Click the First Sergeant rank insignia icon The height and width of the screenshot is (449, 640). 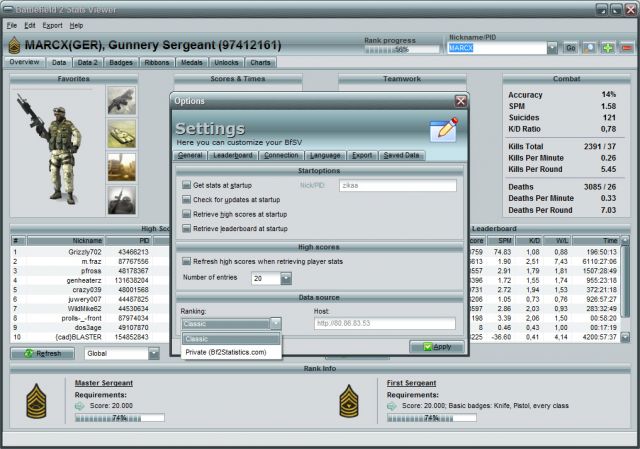click(351, 402)
